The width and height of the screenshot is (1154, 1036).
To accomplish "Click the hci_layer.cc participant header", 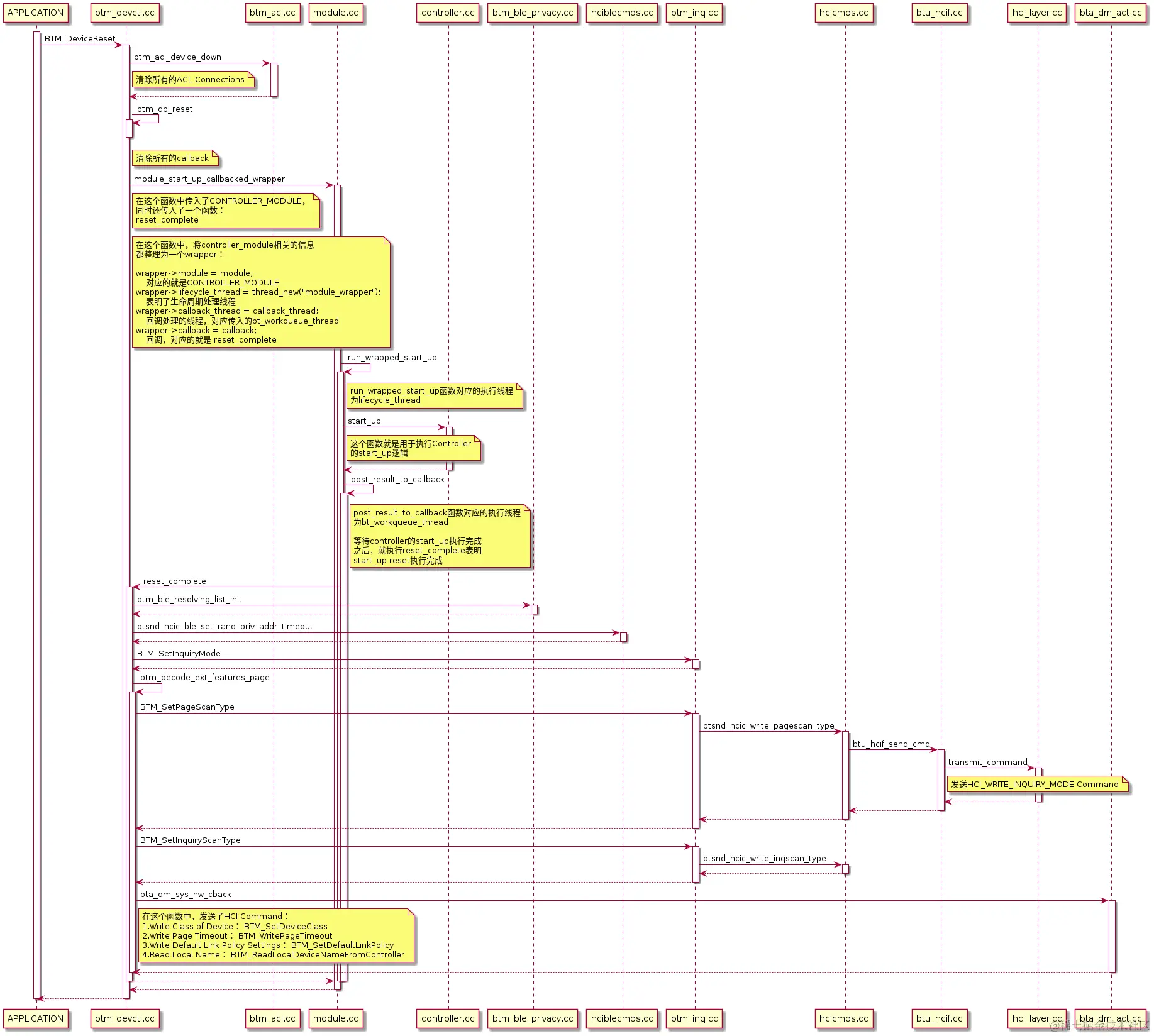I will (x=1036, y=13).
